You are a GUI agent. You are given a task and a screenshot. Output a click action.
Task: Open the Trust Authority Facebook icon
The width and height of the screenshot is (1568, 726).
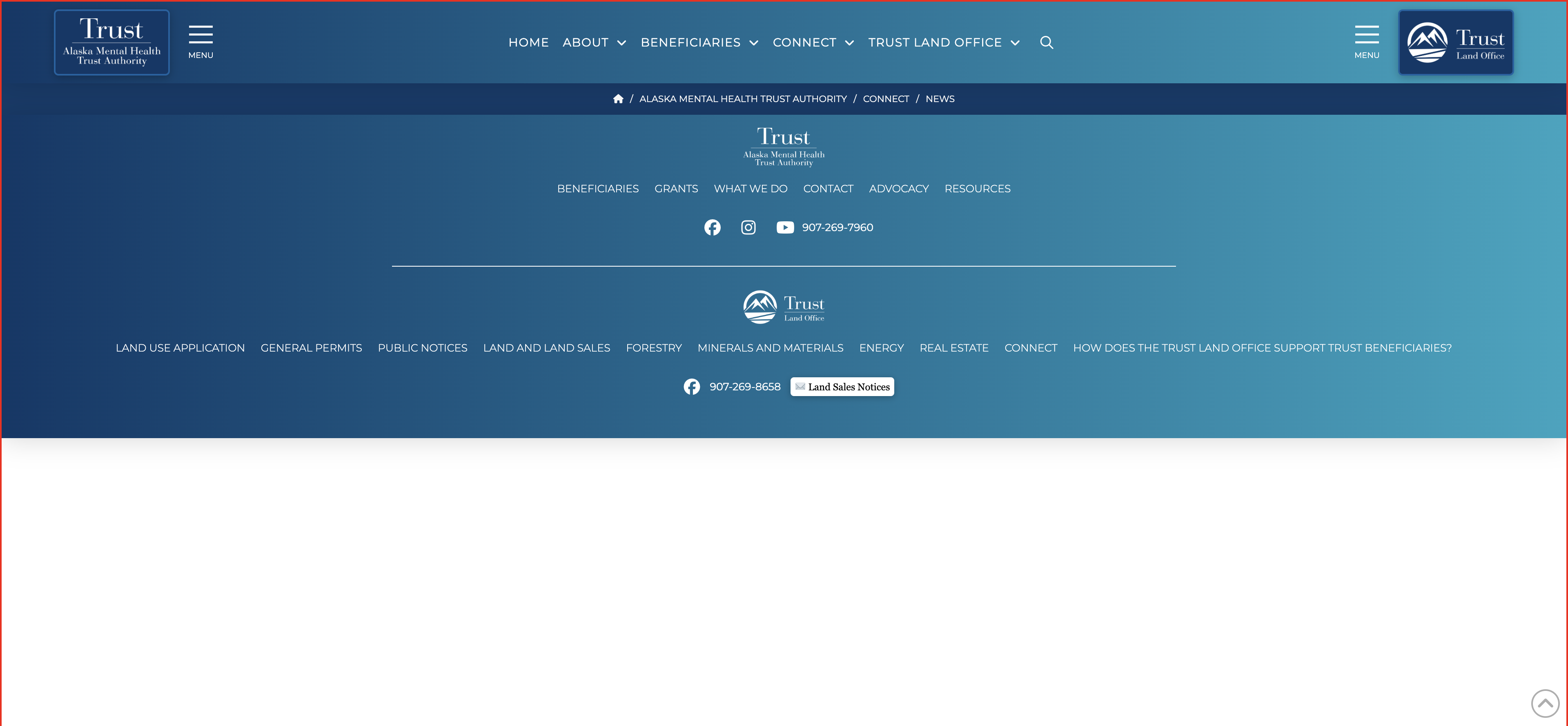(712, 227)
